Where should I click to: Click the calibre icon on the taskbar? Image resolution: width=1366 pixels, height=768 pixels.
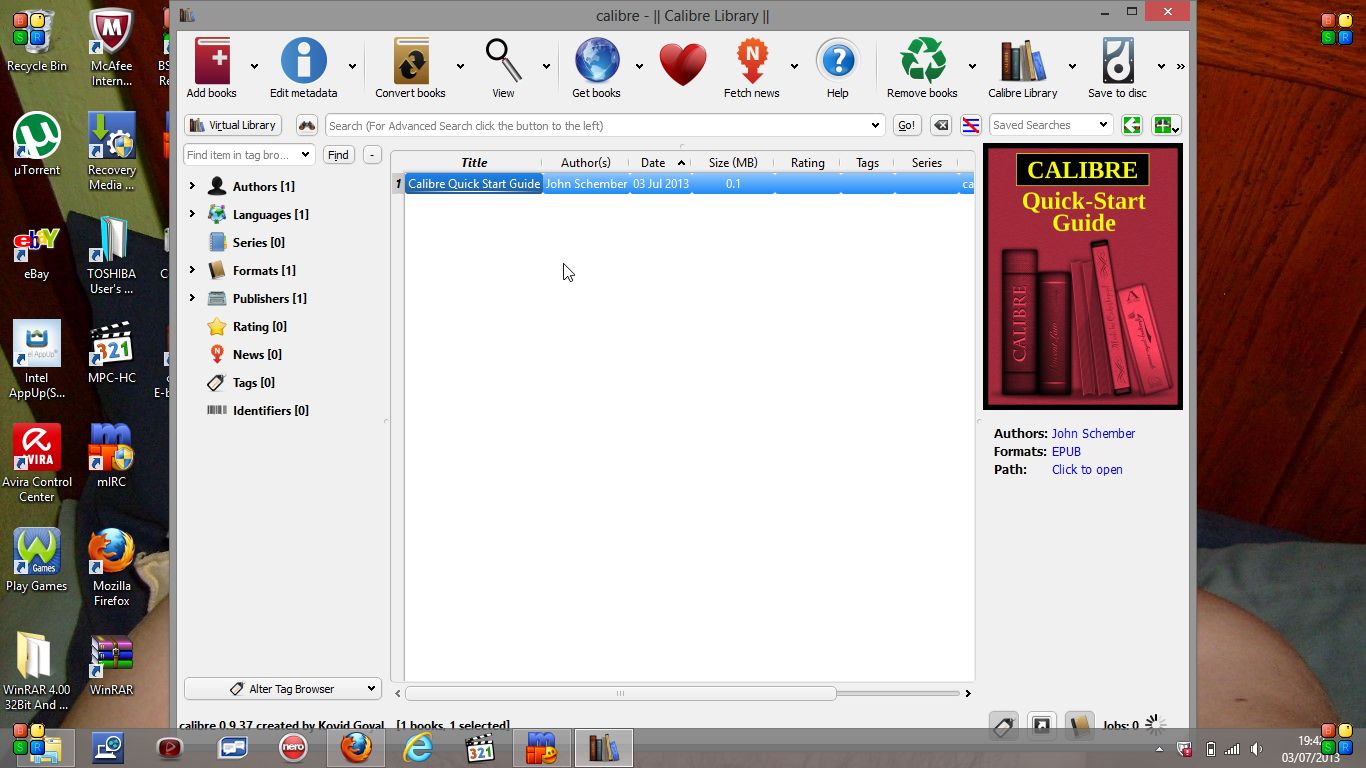pos(604,747)
